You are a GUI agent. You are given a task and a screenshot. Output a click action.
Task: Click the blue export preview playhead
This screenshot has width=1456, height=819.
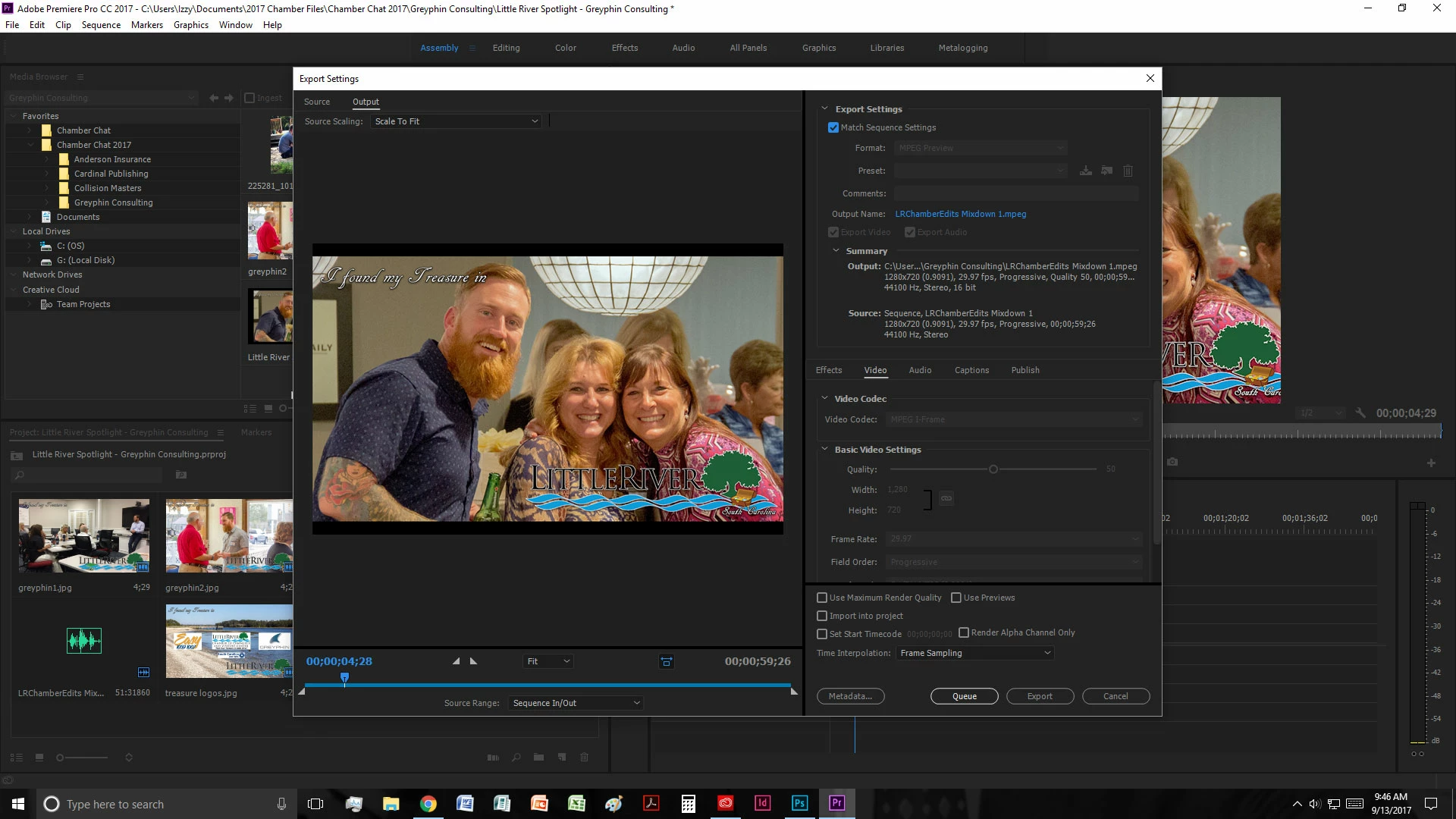pyautogui.click(x=344, y=678)
